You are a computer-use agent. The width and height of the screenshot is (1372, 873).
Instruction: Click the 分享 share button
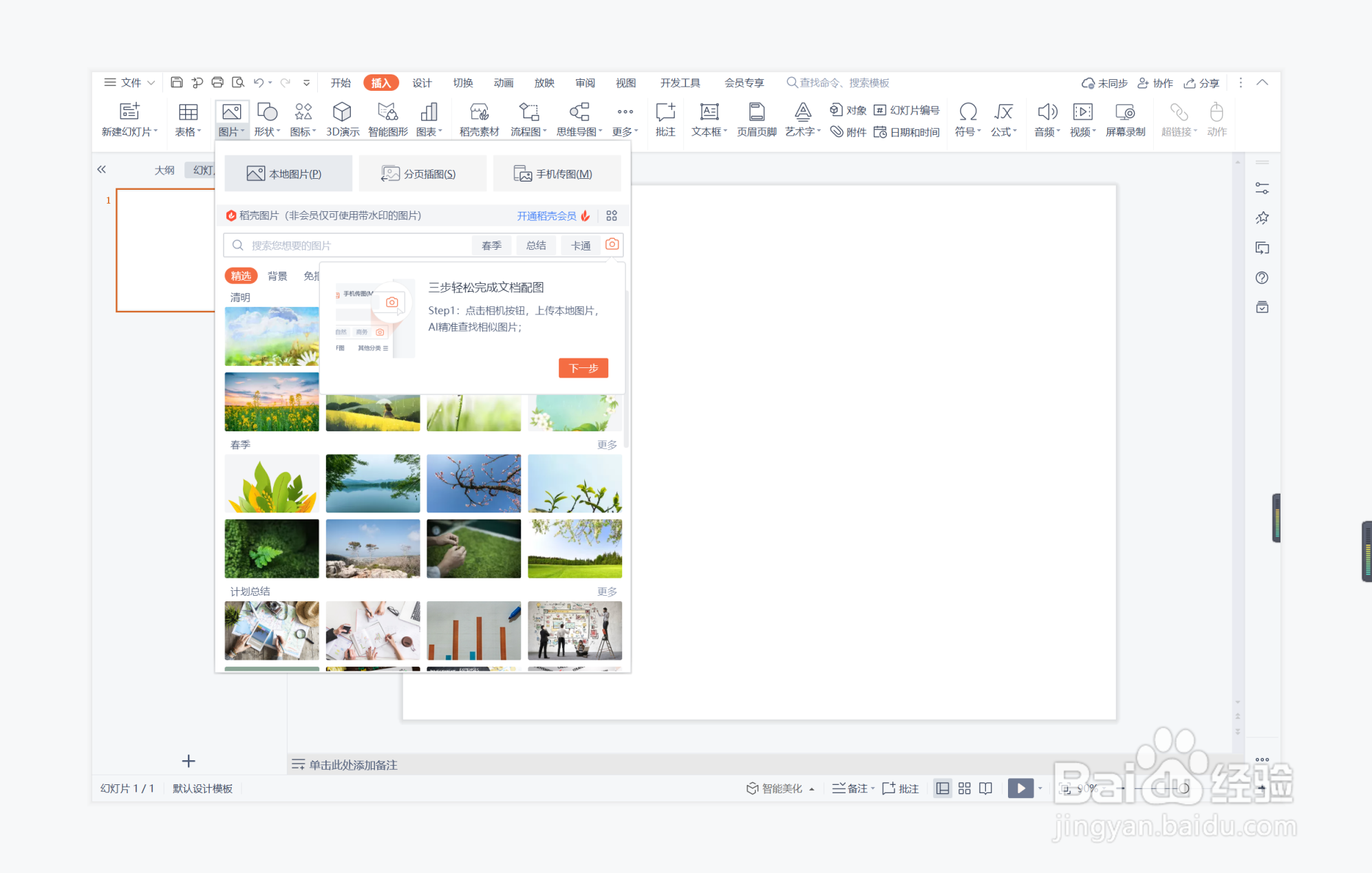(1201, 83)
